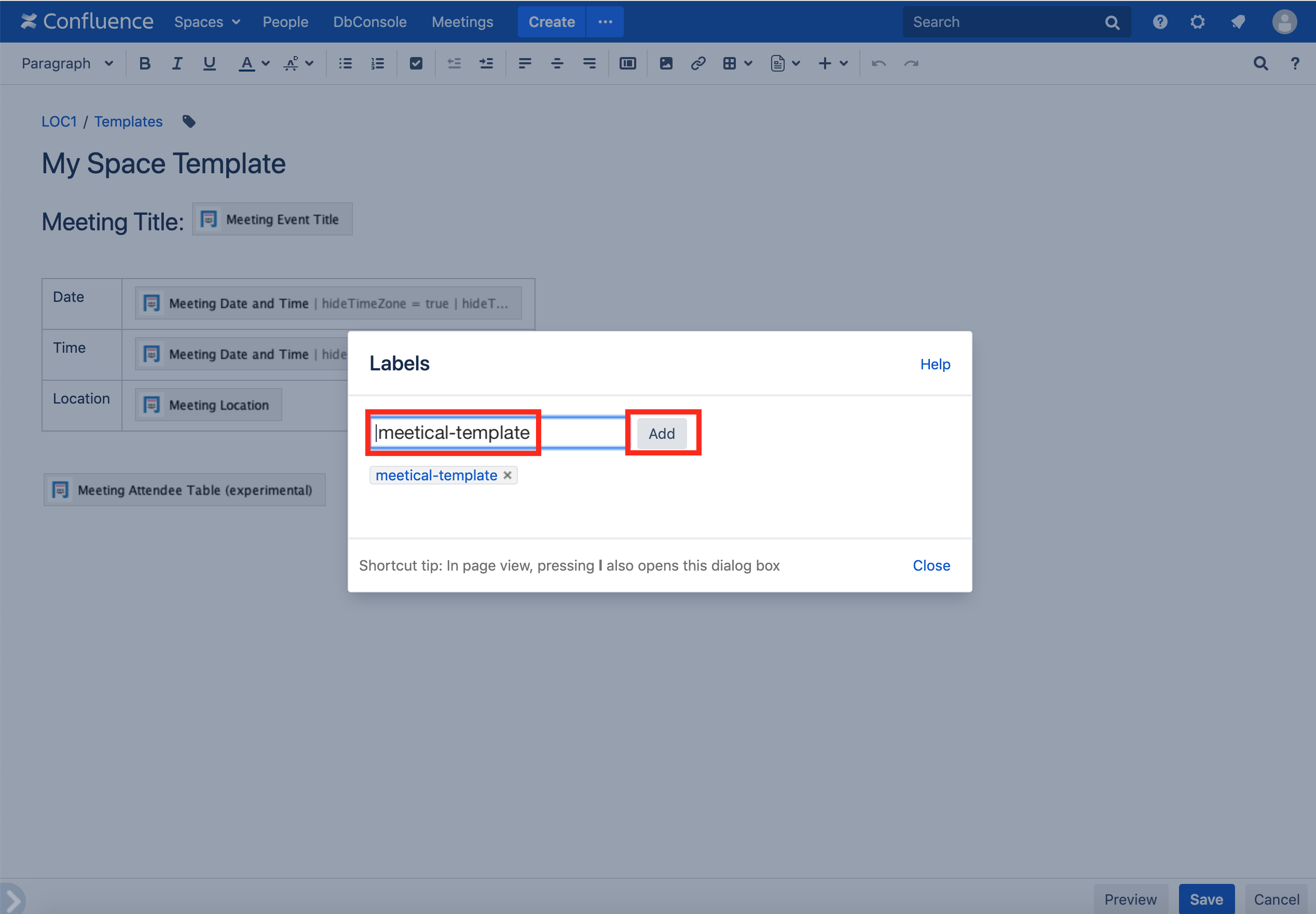
Task: Select the Meeting Event Title macro
Action: tap(272, 219)
